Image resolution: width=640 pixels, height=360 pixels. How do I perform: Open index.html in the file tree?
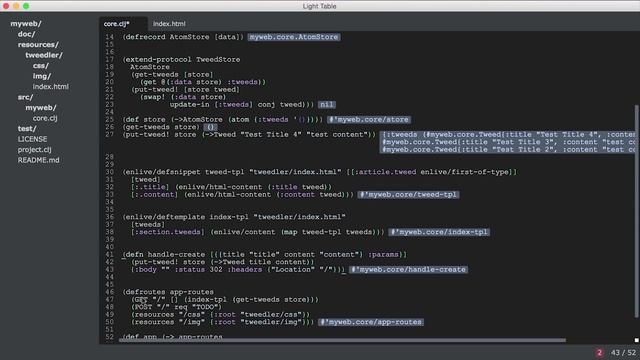(51, 87)
